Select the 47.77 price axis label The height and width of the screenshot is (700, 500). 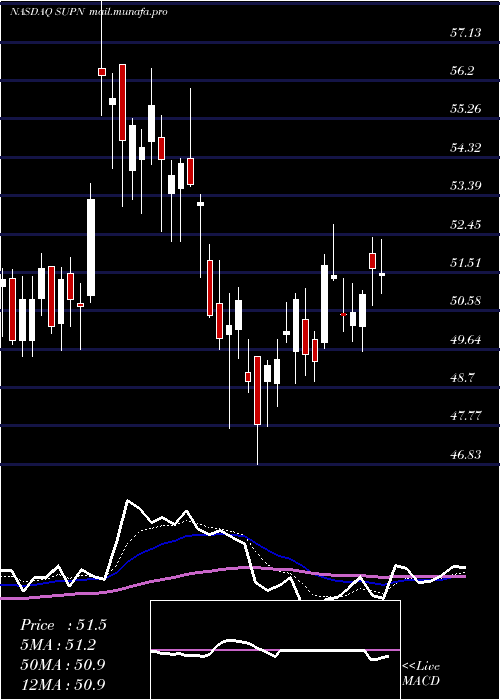466,416
